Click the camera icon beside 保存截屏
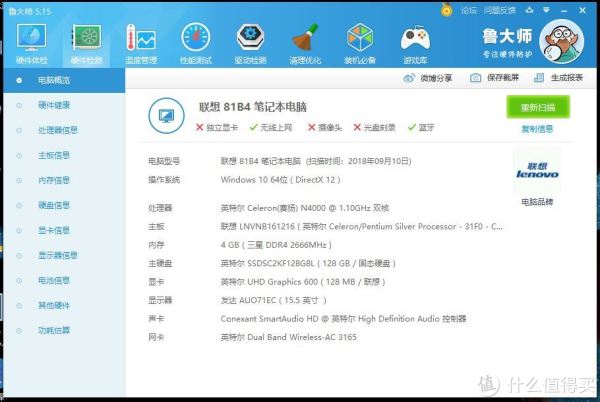This screenshot has width=600, height=402. 475,78
